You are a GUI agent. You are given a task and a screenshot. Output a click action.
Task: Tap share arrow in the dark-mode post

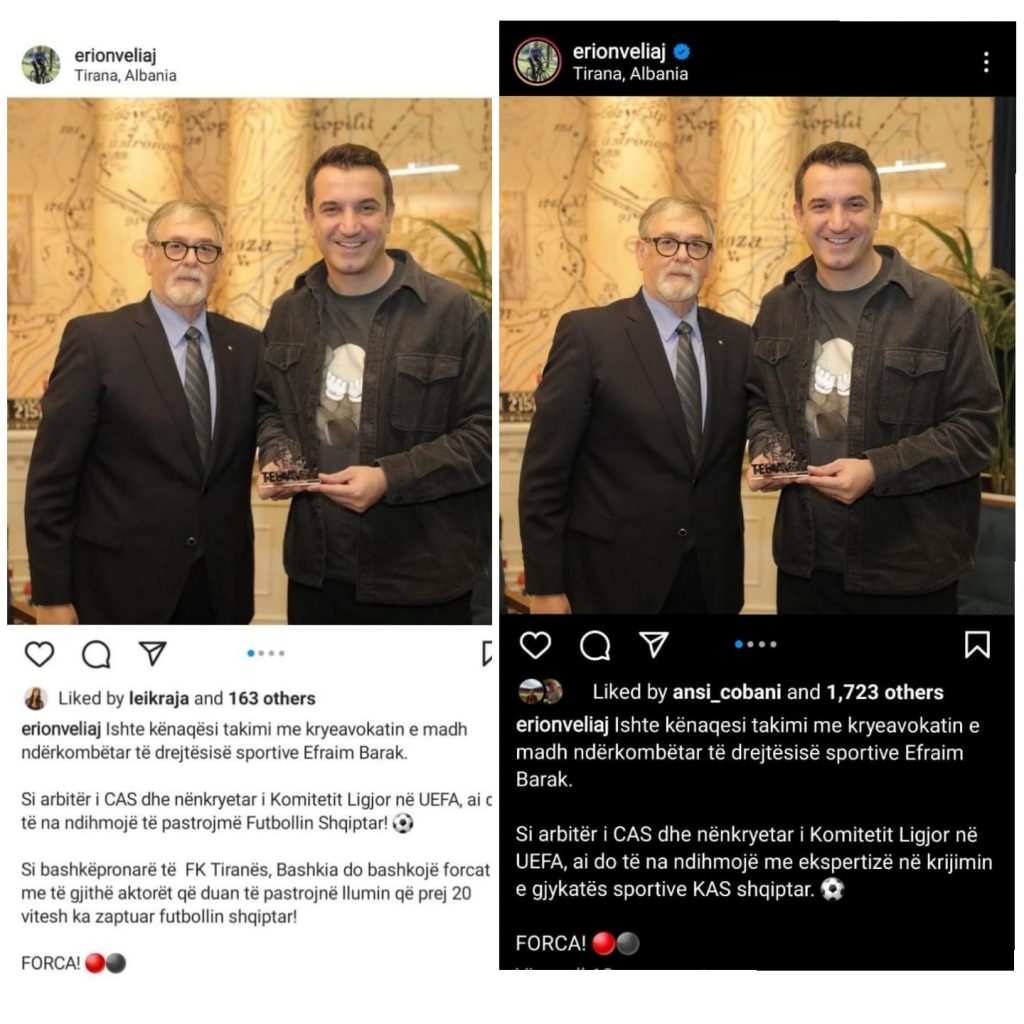pyautogui.click(x=654, y=644)
